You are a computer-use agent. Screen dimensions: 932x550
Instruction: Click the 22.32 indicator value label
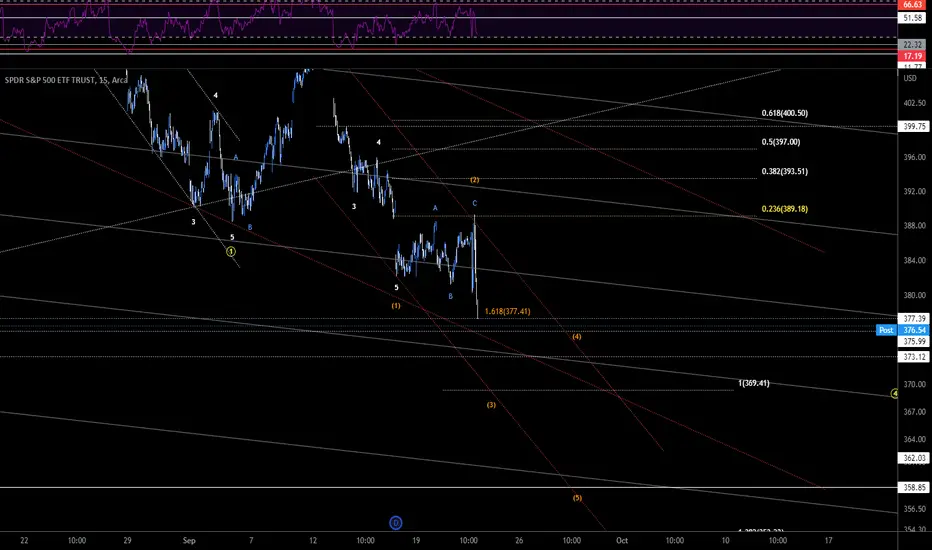(x=912, y=45)
